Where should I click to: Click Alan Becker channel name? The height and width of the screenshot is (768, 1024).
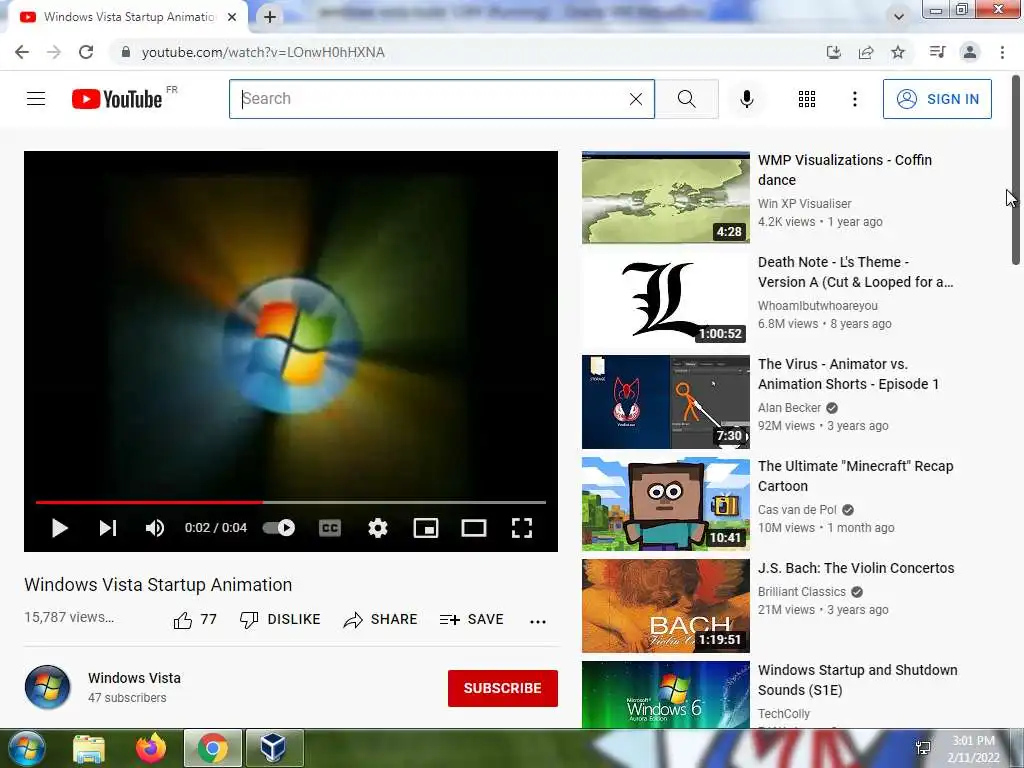point(789,408)
